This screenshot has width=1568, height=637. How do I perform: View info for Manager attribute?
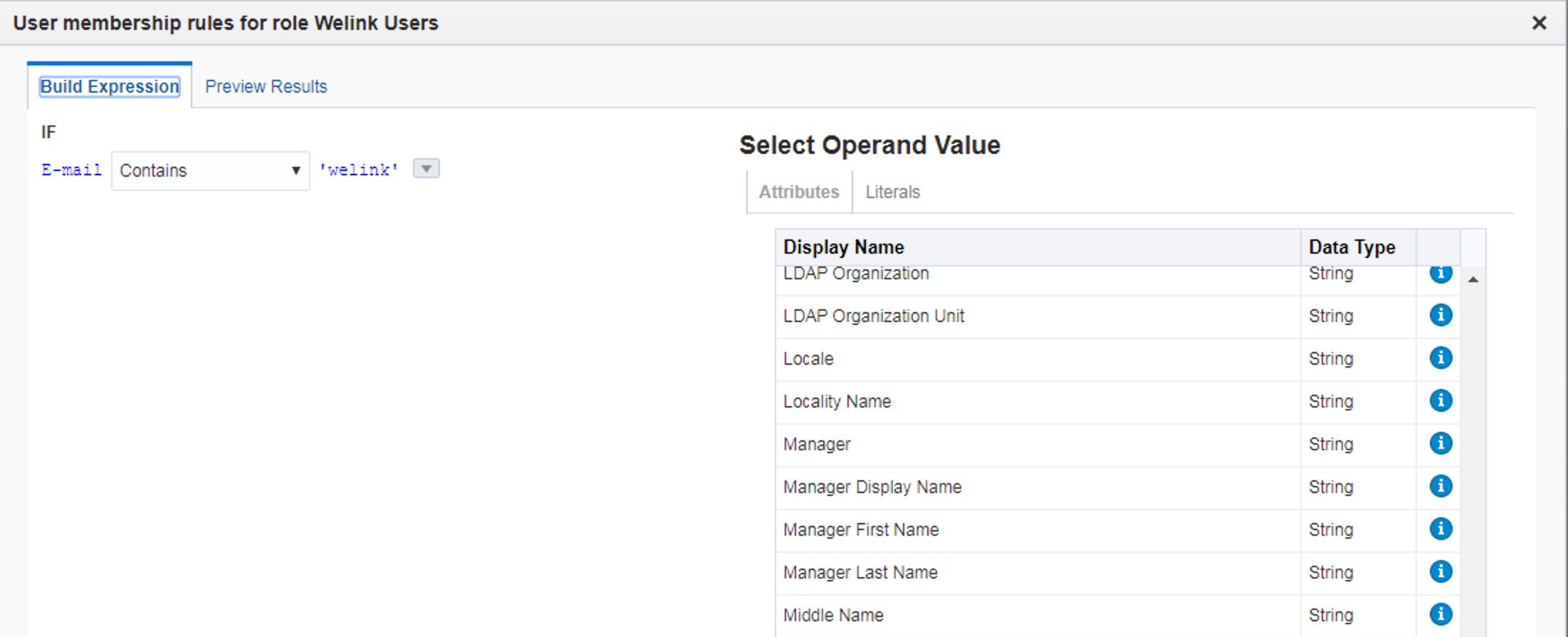click(1441, 443)
